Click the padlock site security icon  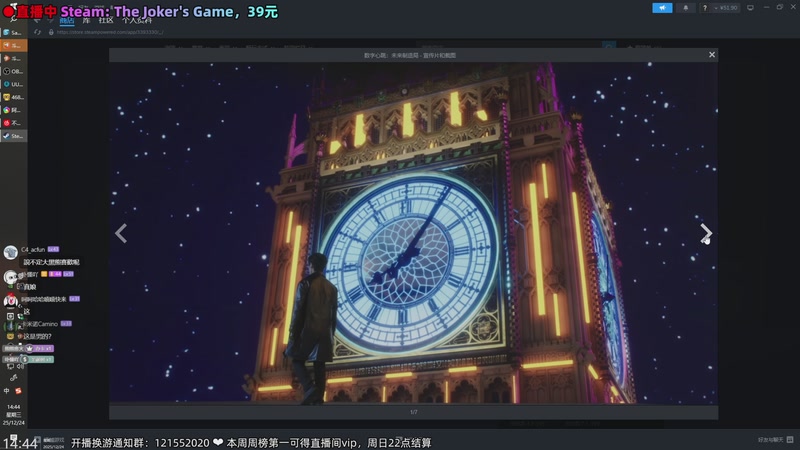[x=51, y=32]
